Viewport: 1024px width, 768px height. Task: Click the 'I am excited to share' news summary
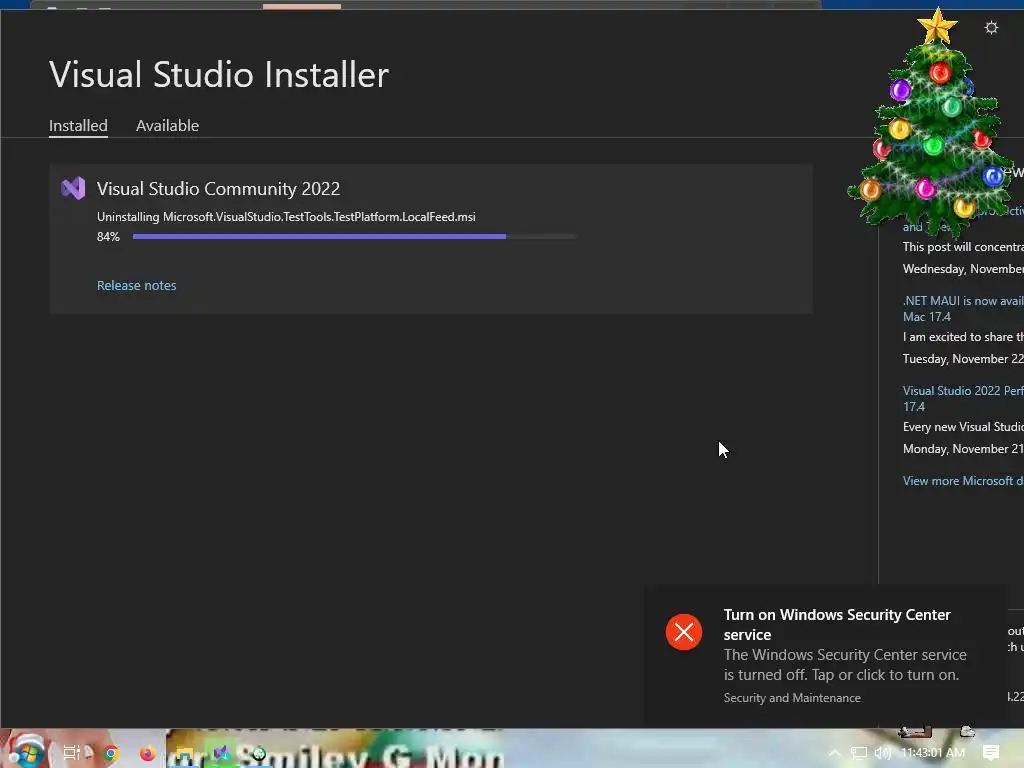[963, 337]
